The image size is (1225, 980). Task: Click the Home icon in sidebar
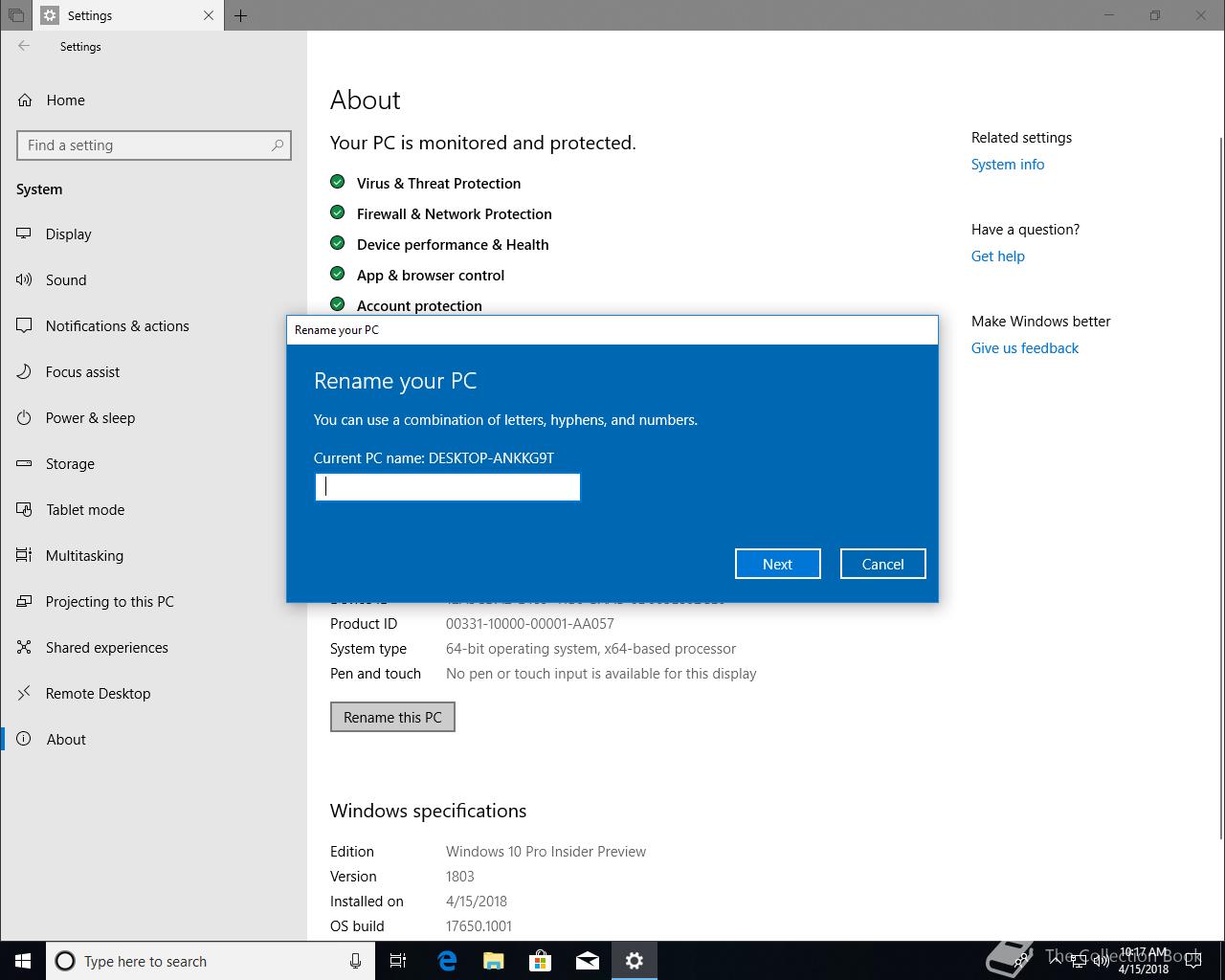click(25, 100)
